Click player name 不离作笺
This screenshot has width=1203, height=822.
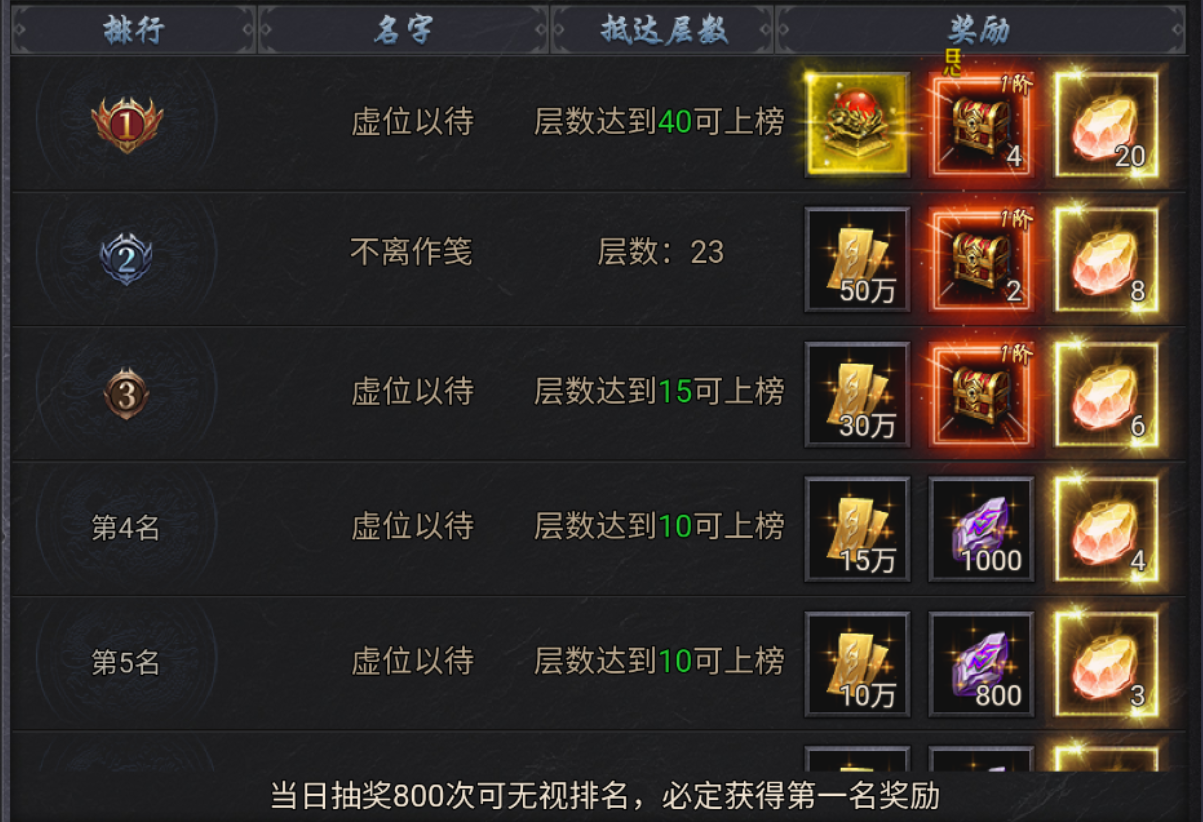pyautogui.click(x=411, y=252)
